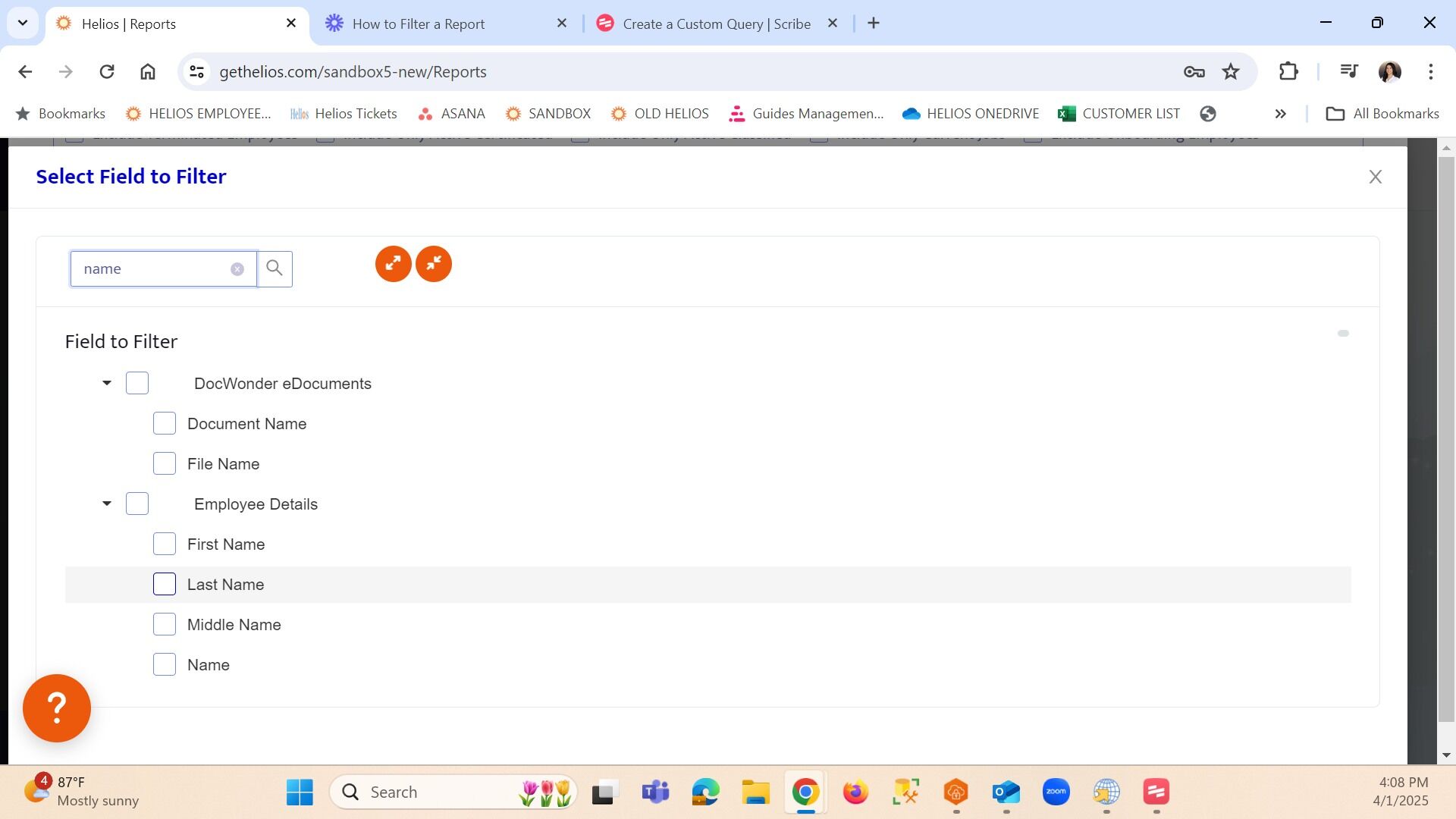Click inside the name search input field
The height and width of the screenshot is (819, 1456).
(152, 269)
